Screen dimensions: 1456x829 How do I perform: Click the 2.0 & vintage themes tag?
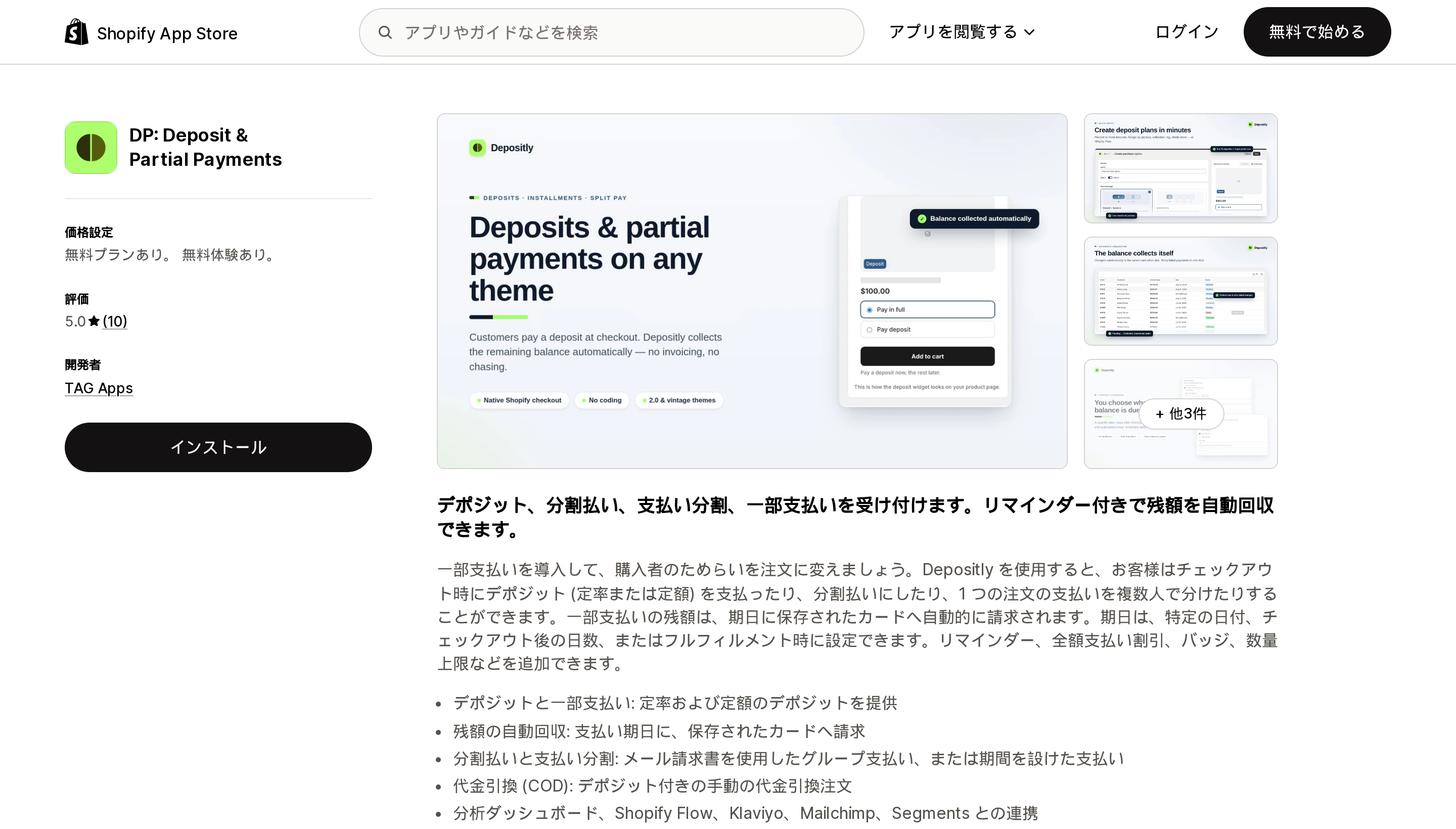[x=679, y=400]
